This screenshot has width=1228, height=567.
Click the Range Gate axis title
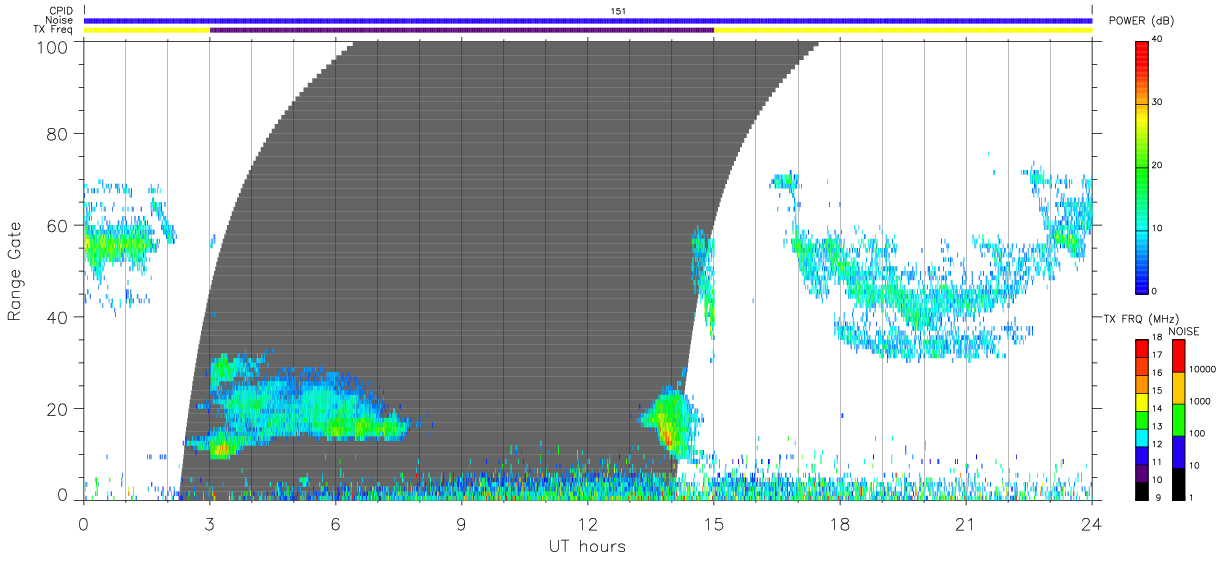click(x=15, y=271)
